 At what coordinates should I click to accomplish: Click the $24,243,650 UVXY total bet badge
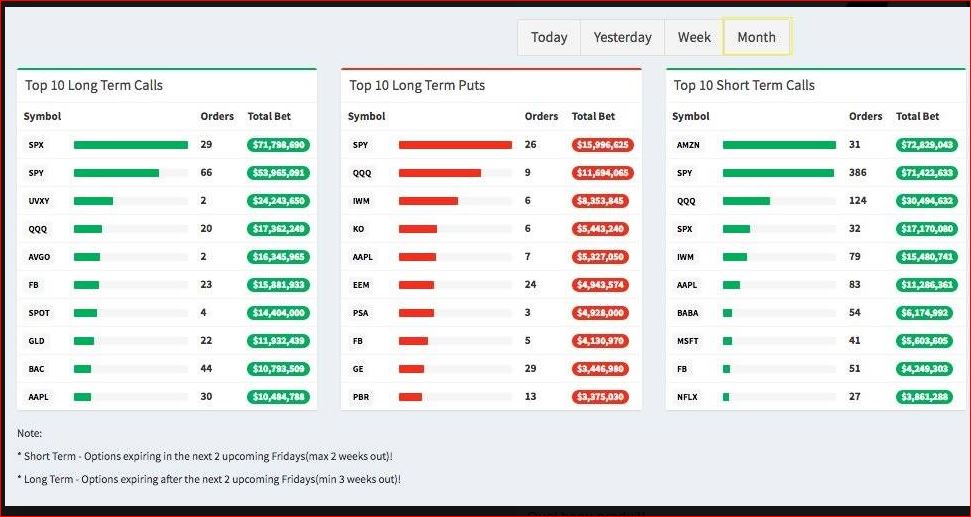(x=279, y=201)
